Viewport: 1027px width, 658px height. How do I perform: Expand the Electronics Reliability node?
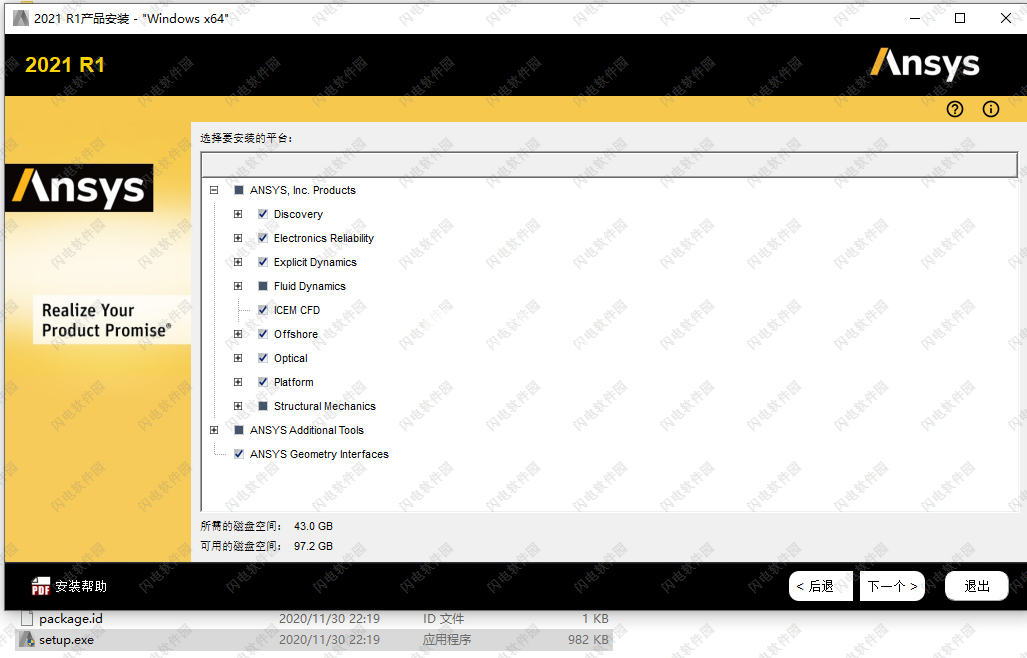[238, 238]
